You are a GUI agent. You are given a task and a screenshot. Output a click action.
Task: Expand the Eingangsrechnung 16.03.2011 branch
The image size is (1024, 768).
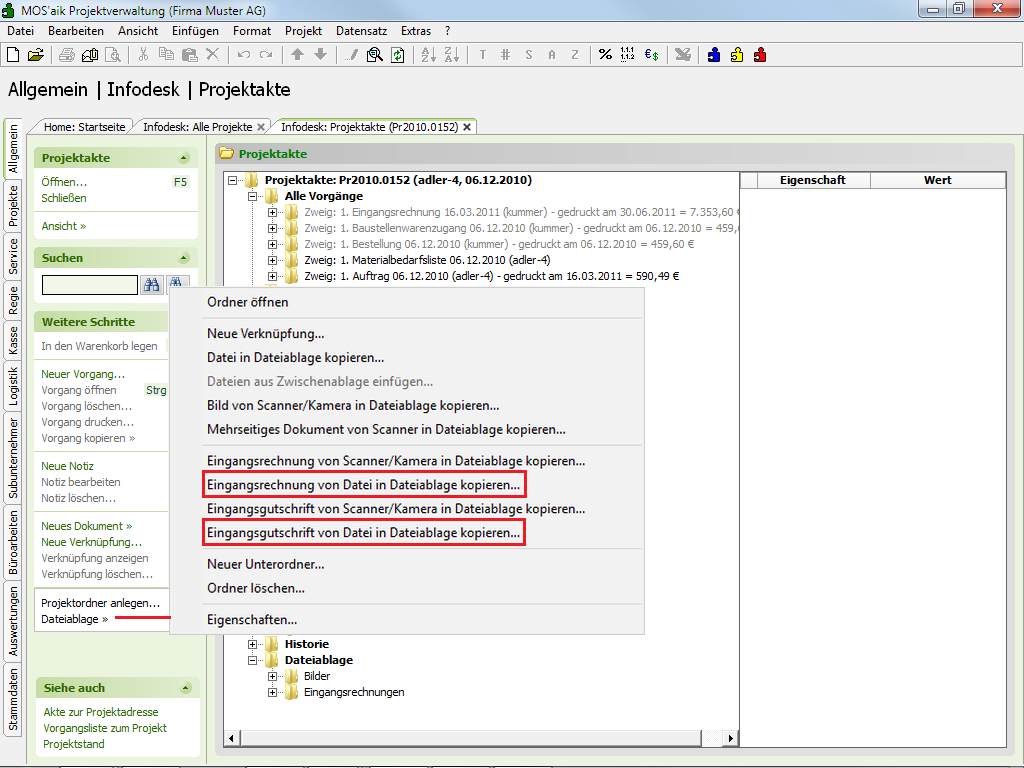pyautogui.click(x=272, y=212)
